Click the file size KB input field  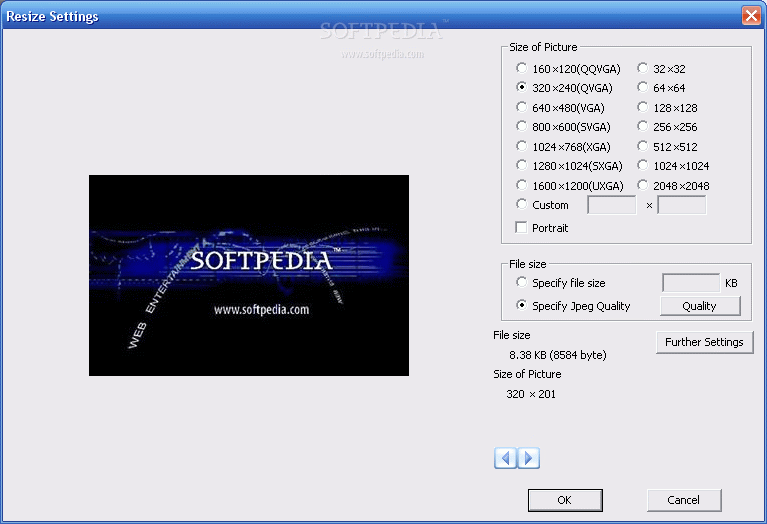pyautogui.click(x=691, y=283)
